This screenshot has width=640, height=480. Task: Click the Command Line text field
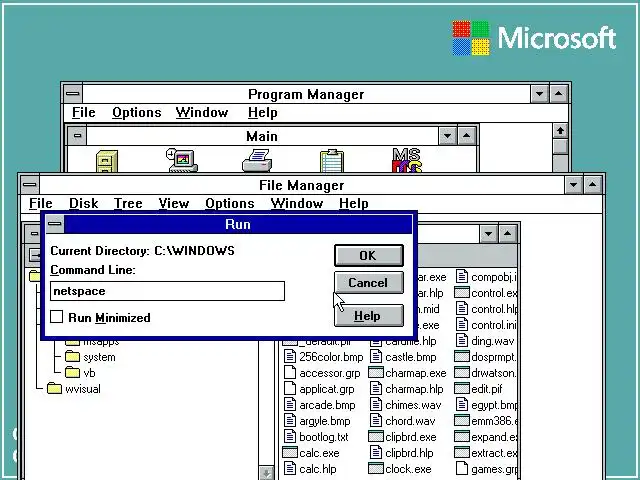(x=167, y=291)
